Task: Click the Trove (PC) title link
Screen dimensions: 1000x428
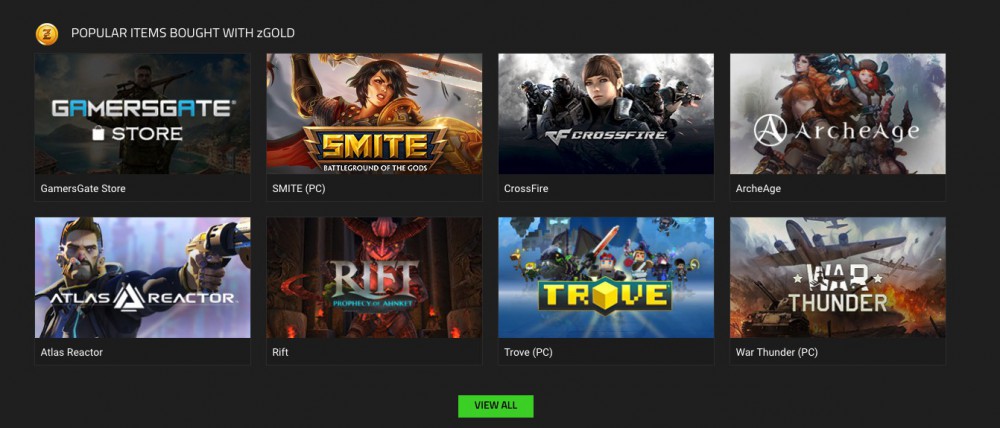Action: point(528,352)
